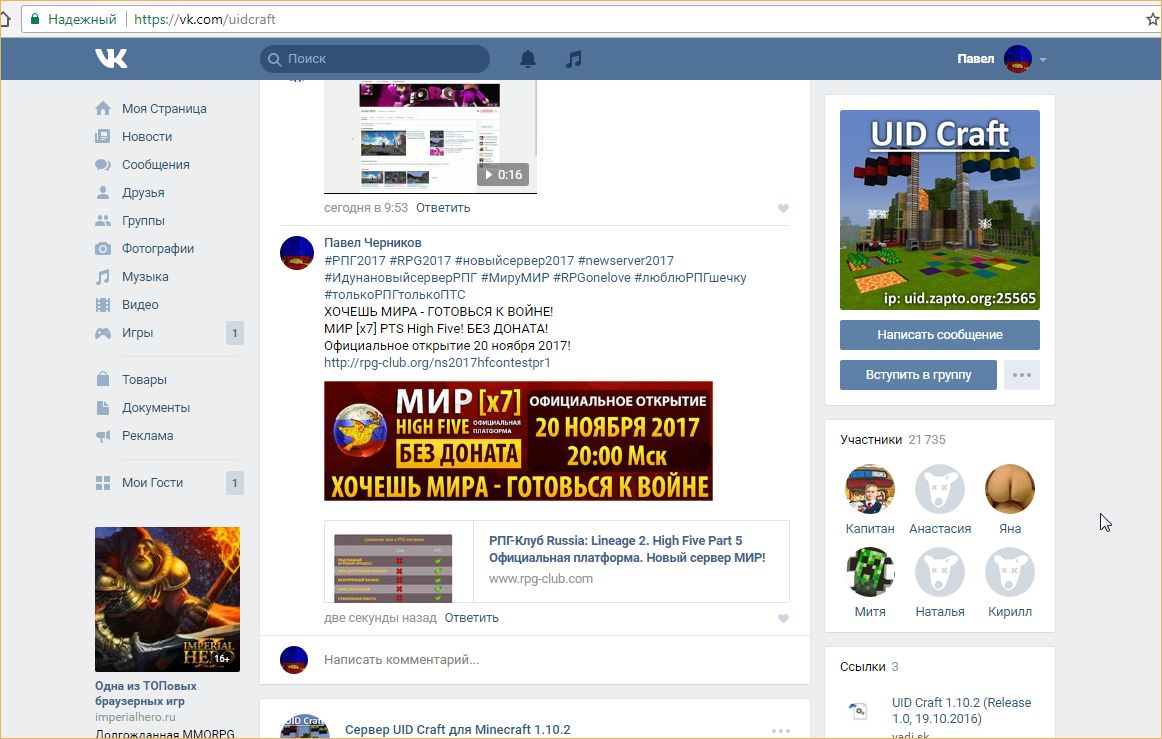Open member Анастасия avatar
Screen dimensions: 1162x739
pos(940,489)
